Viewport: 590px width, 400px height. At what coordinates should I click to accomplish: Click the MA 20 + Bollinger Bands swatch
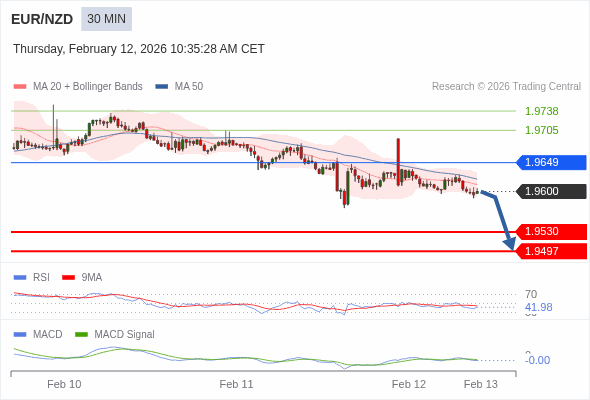pos(20,87)
